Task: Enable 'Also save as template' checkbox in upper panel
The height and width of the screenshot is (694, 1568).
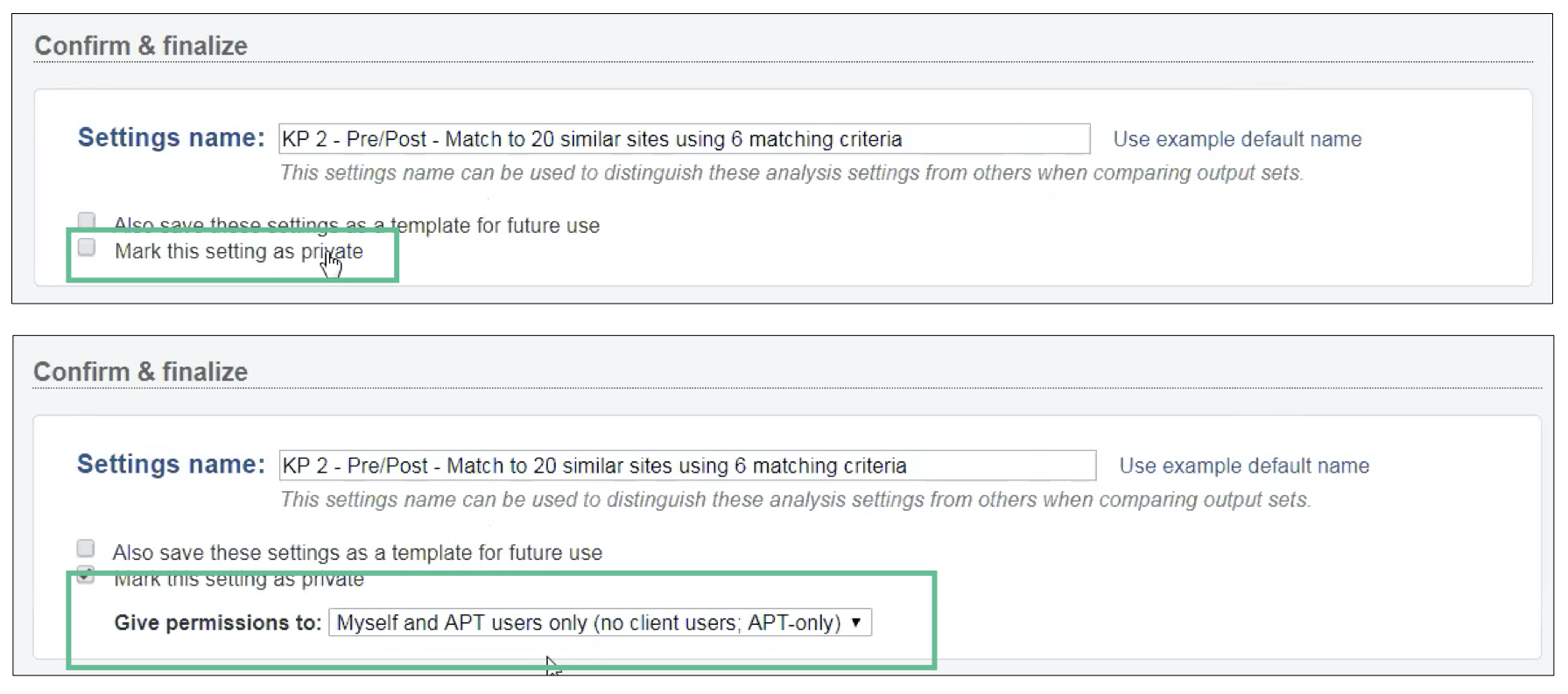Action: pyautogui.click(x=87, y=220)
